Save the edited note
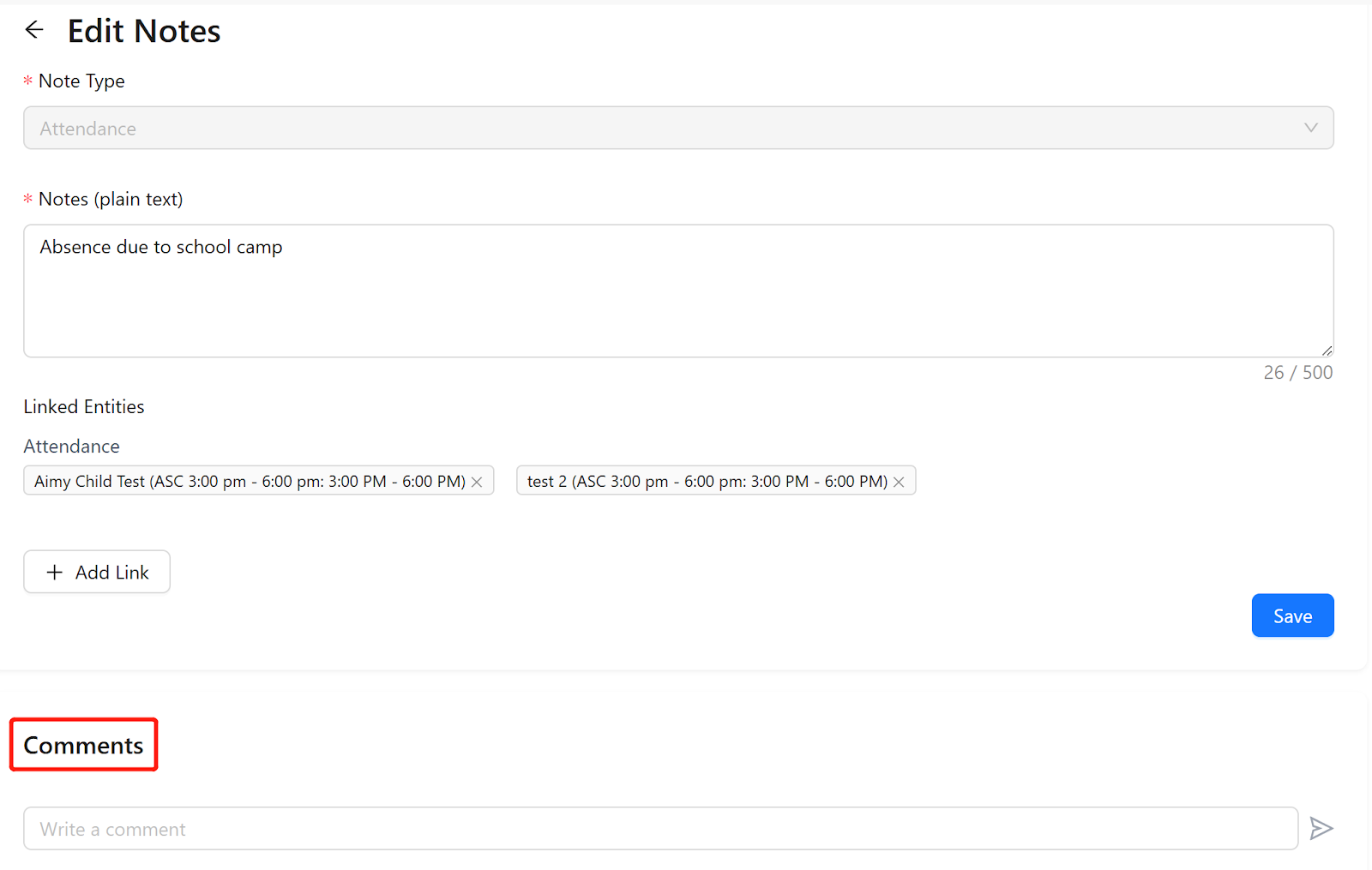Image resolution: width=1372 pixels, height=870 pixels. pyautogui.click(x=1292, y=615)
